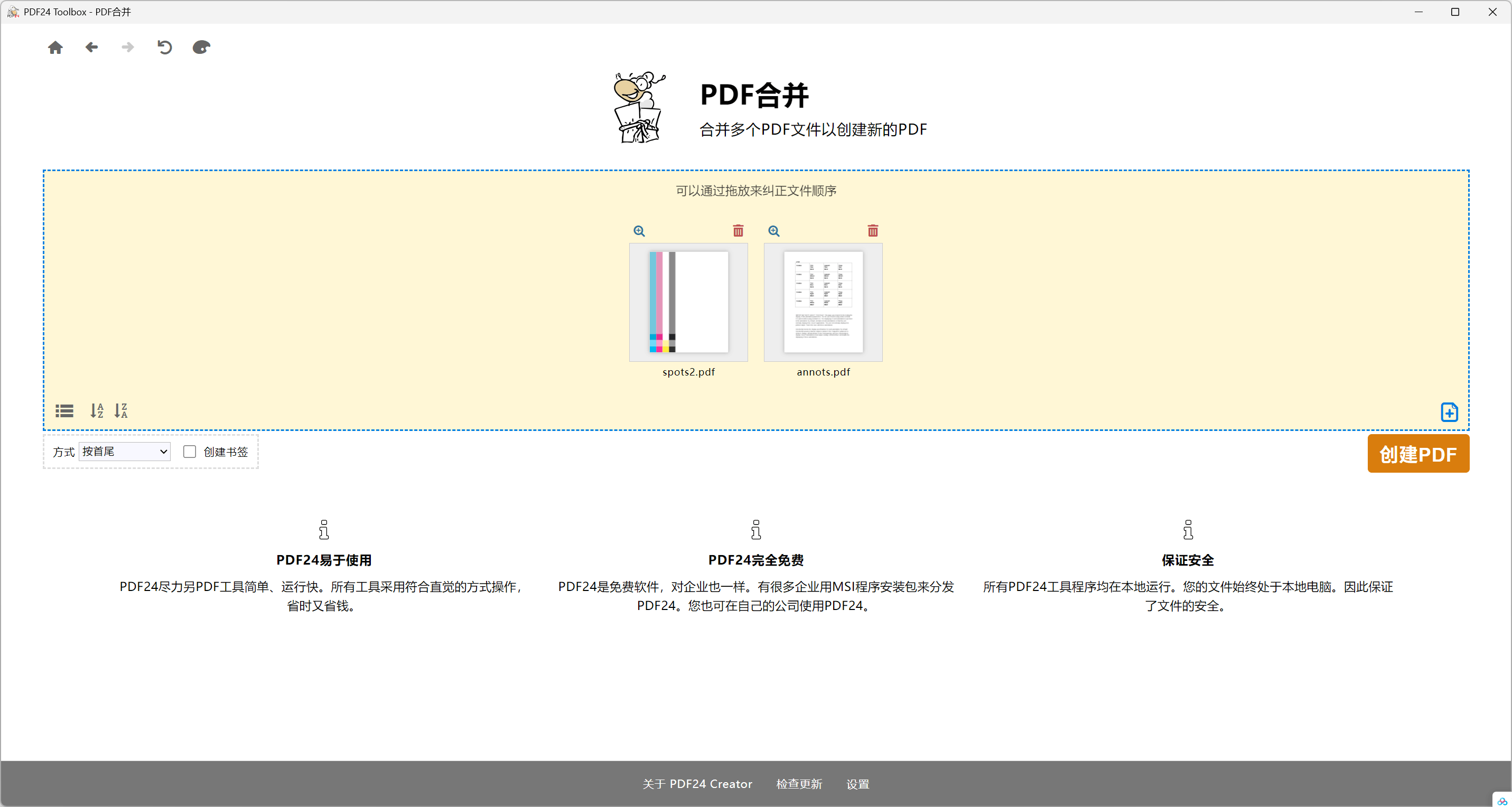Remove annots.pdf using trash icon
Viewport: 1512px width, 807px height.
873,231
